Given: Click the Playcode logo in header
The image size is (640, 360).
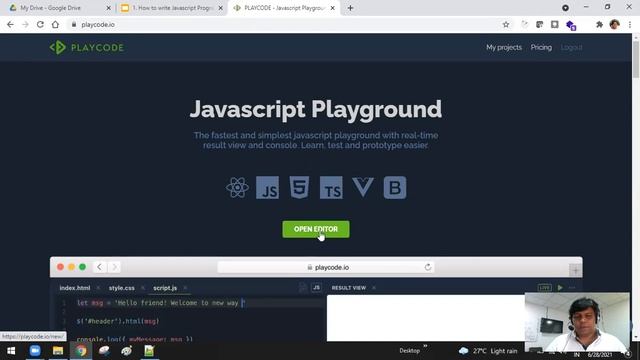Looking at the screenshot, I should [x=87, y=47].
